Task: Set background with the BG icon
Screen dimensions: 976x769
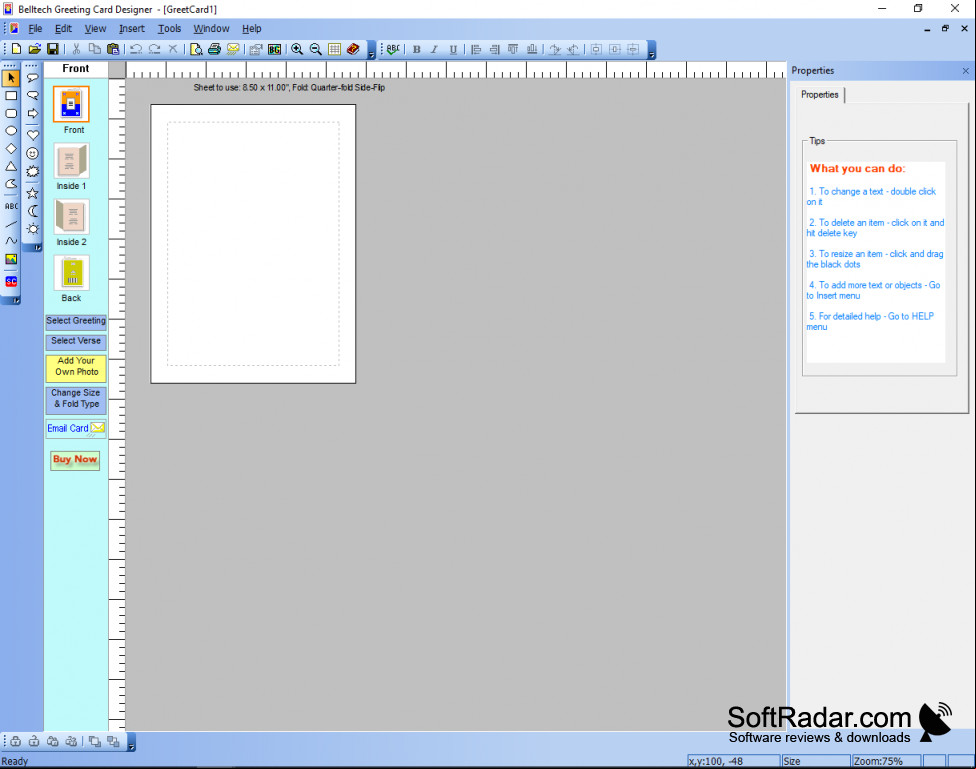Action: [x=274, y=49]
